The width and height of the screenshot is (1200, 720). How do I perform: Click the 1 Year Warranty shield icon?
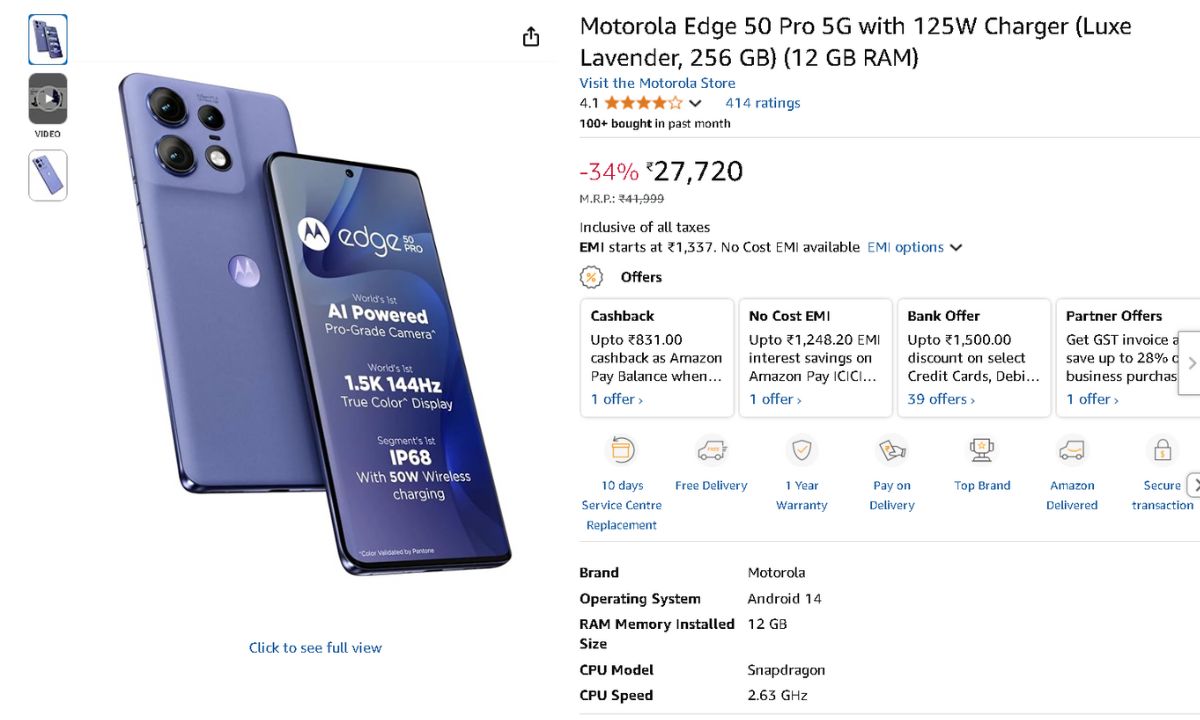pos(802,451)
